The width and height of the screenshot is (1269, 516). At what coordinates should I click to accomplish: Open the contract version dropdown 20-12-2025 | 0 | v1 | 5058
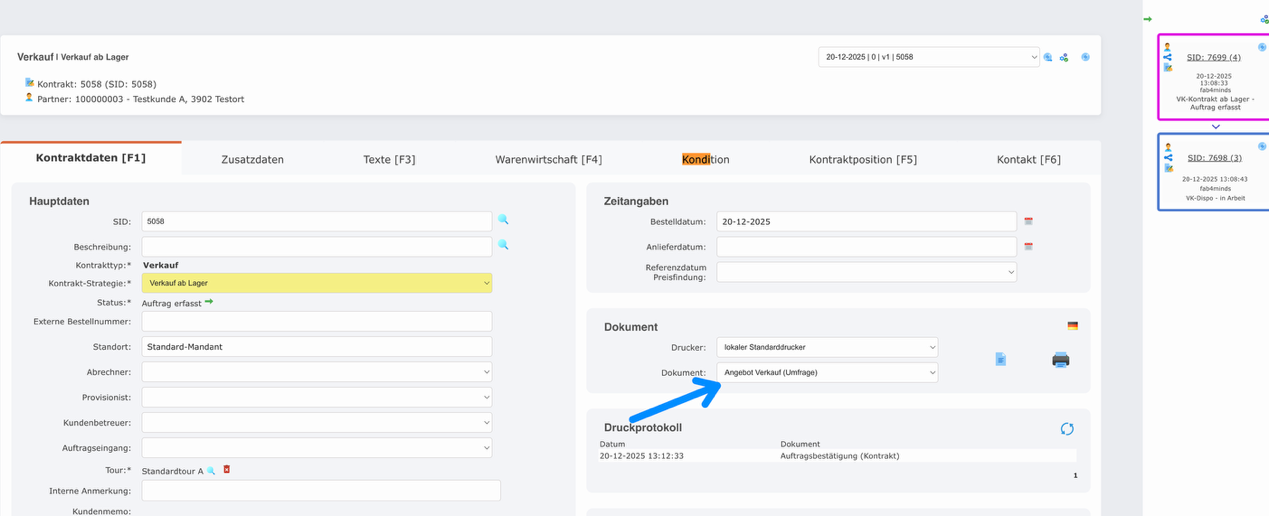pyautogui.click(x=928, y=57)
